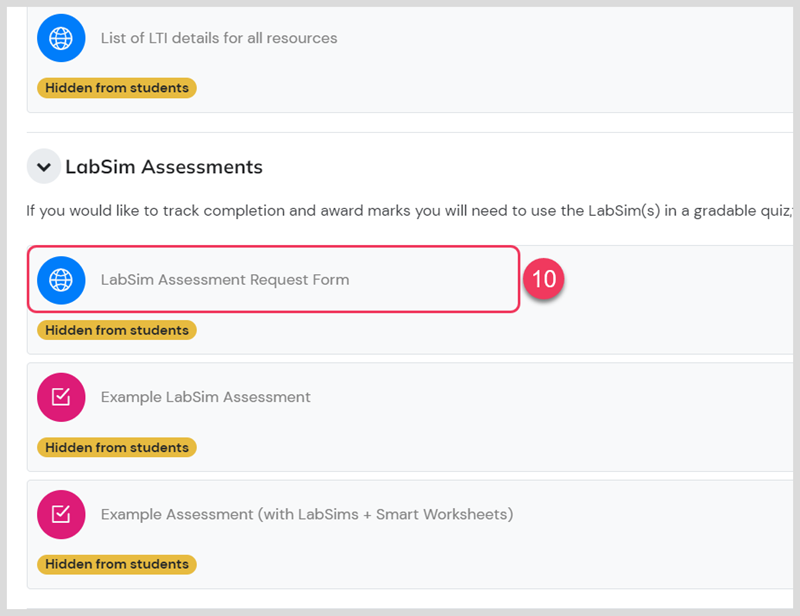Select the LabSim Assessments section heading

(x=164, y=167)
